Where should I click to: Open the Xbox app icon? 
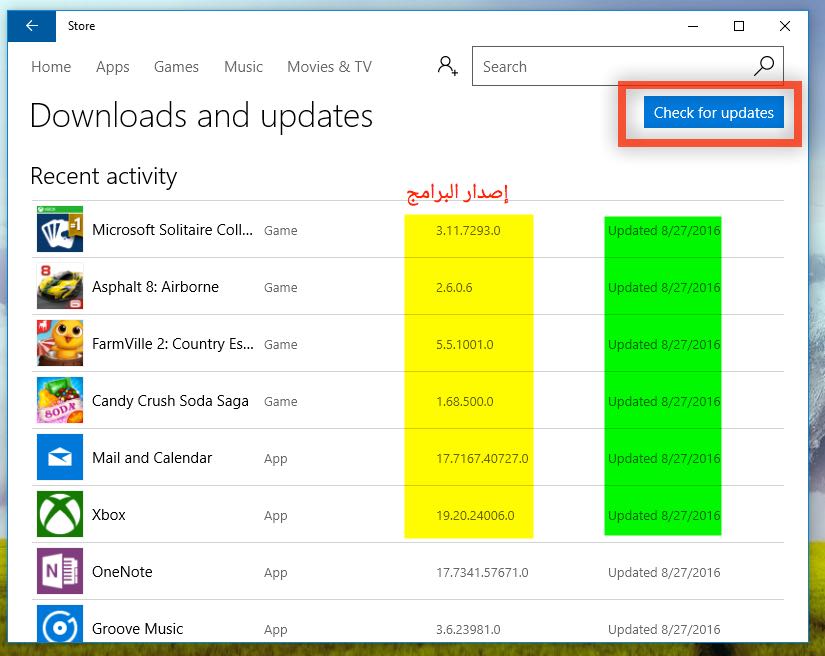click(60, 515)
